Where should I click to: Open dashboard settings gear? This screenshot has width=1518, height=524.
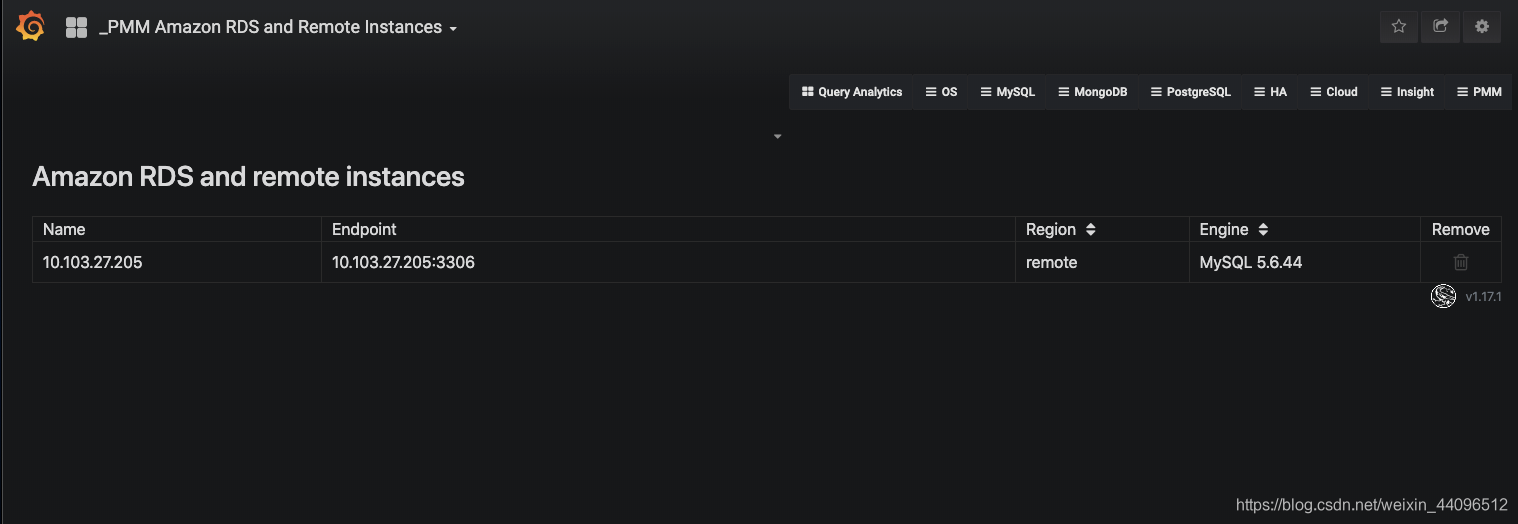click(1482, 27)
